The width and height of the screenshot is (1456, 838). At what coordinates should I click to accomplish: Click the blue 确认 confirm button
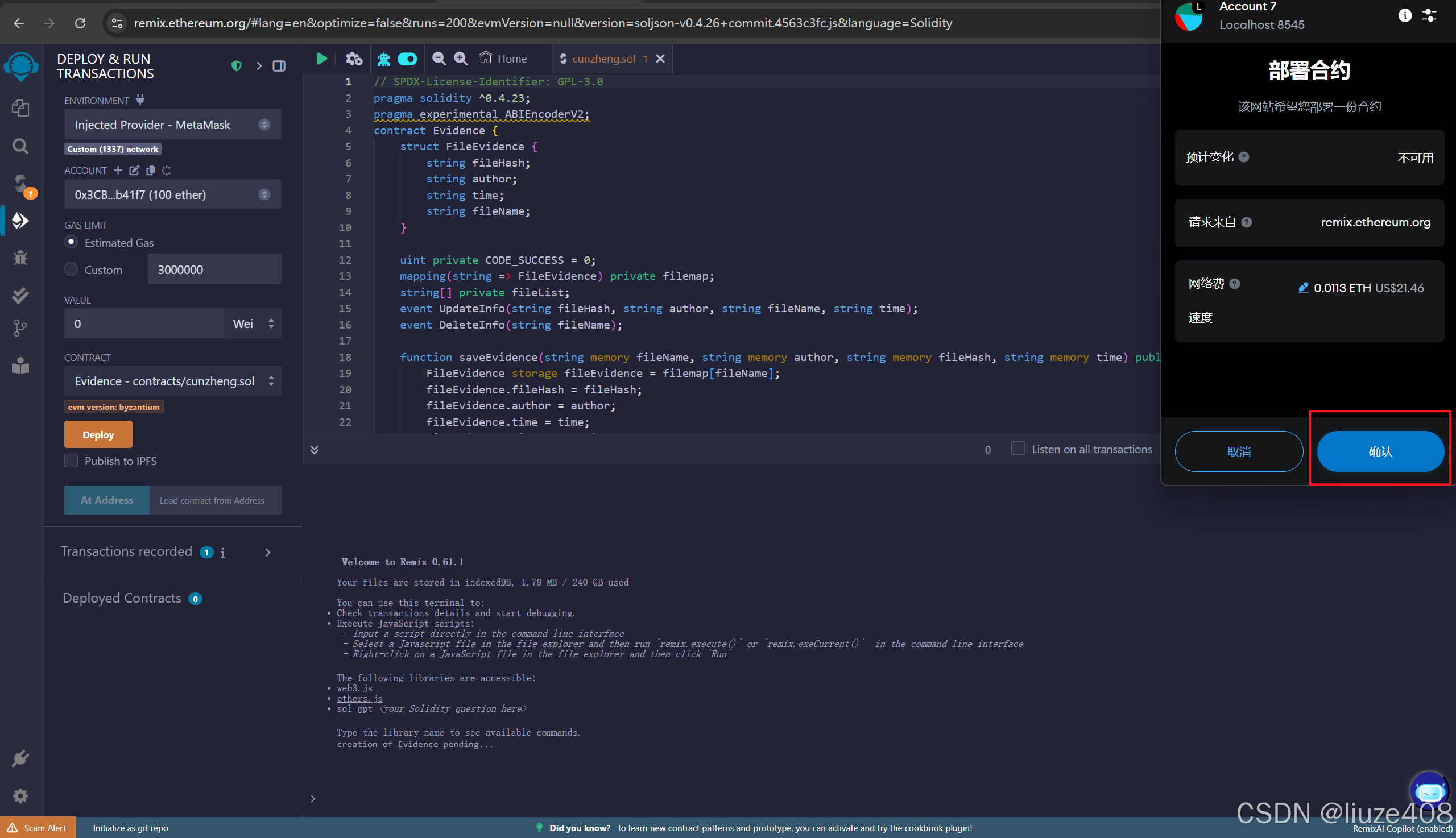pos(1380,452)
